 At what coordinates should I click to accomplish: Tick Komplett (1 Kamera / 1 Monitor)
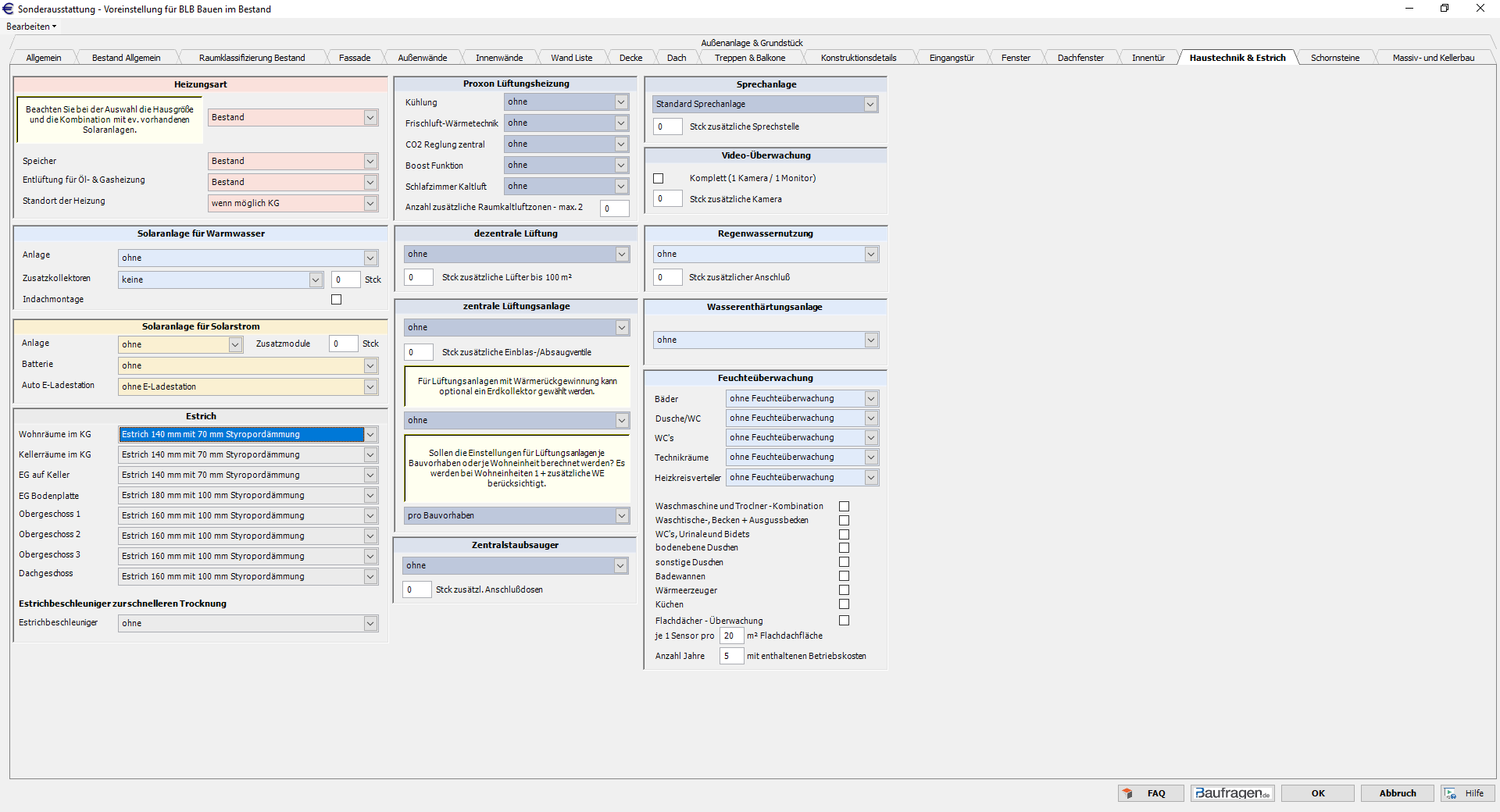coord(659,179)
